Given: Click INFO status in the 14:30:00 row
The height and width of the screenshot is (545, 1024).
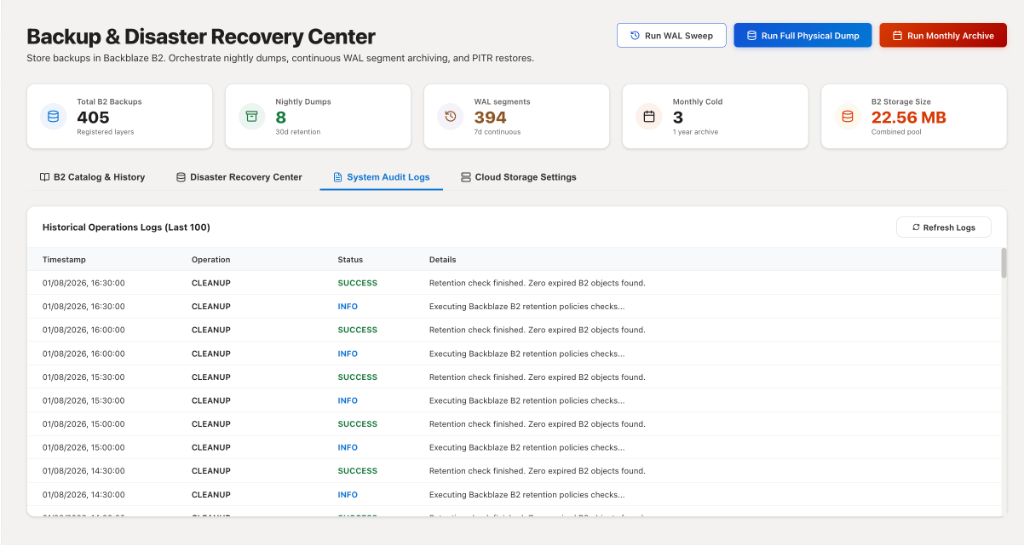Looking at the screenshot, I should click(x=347, y=495).
